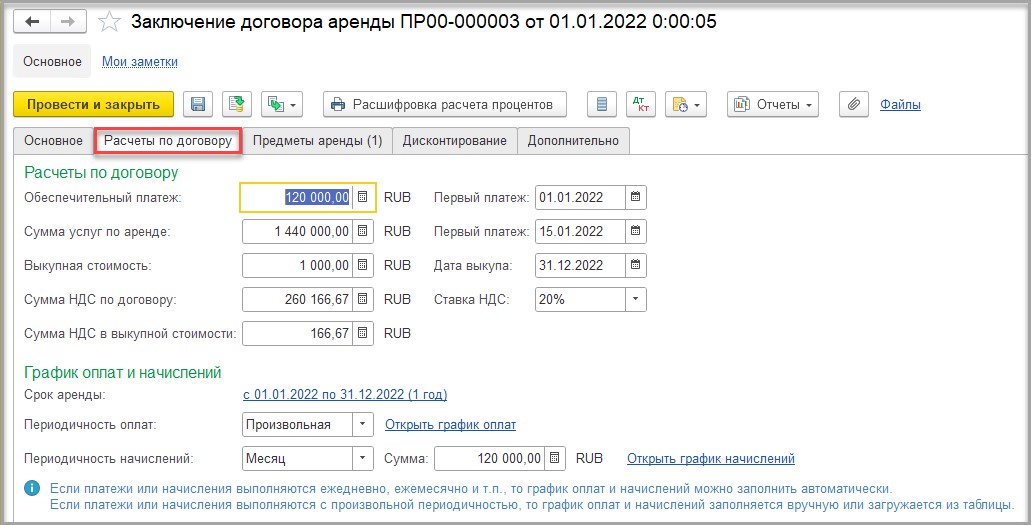Click the 01.01.2022 first payment date field

[x=580, y=197]
